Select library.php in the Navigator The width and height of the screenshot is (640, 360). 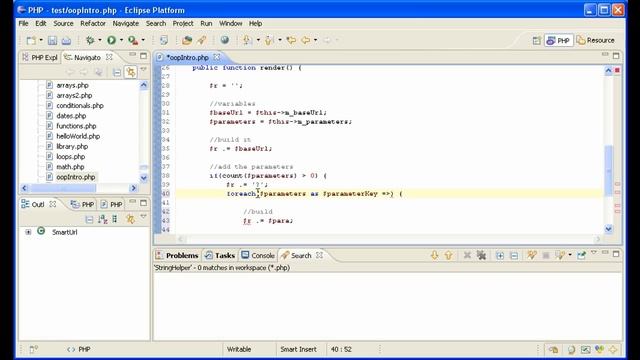pos(72,147)
